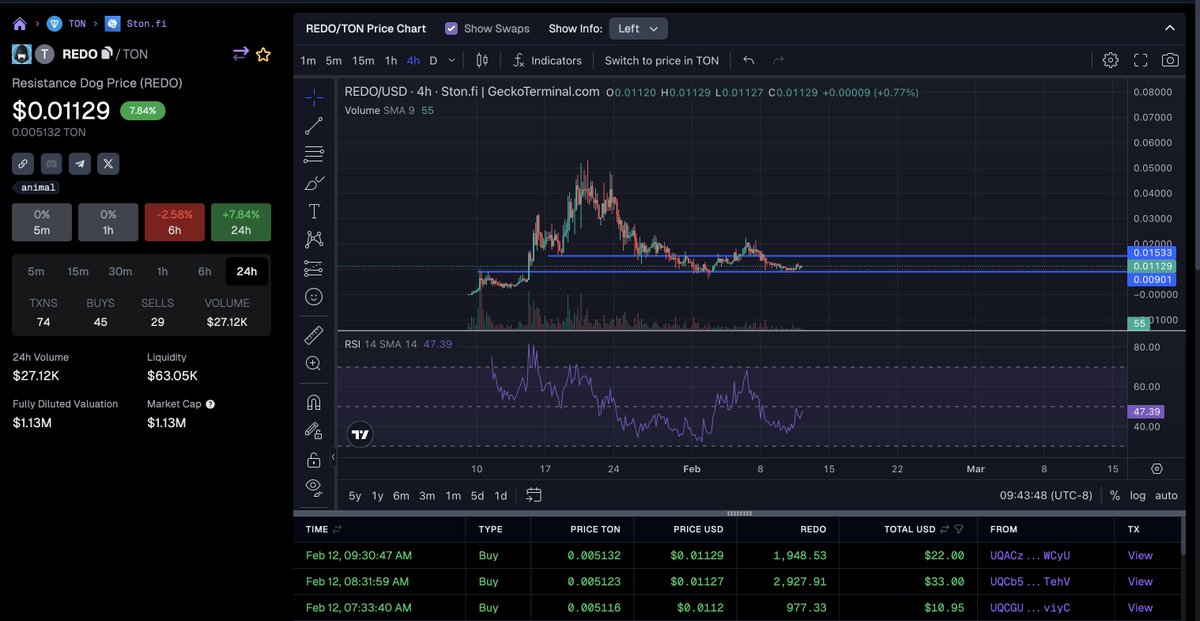This screenshot has width=1200, height=621.
Task: Select the 5m price change box
Action: [42, 222]
